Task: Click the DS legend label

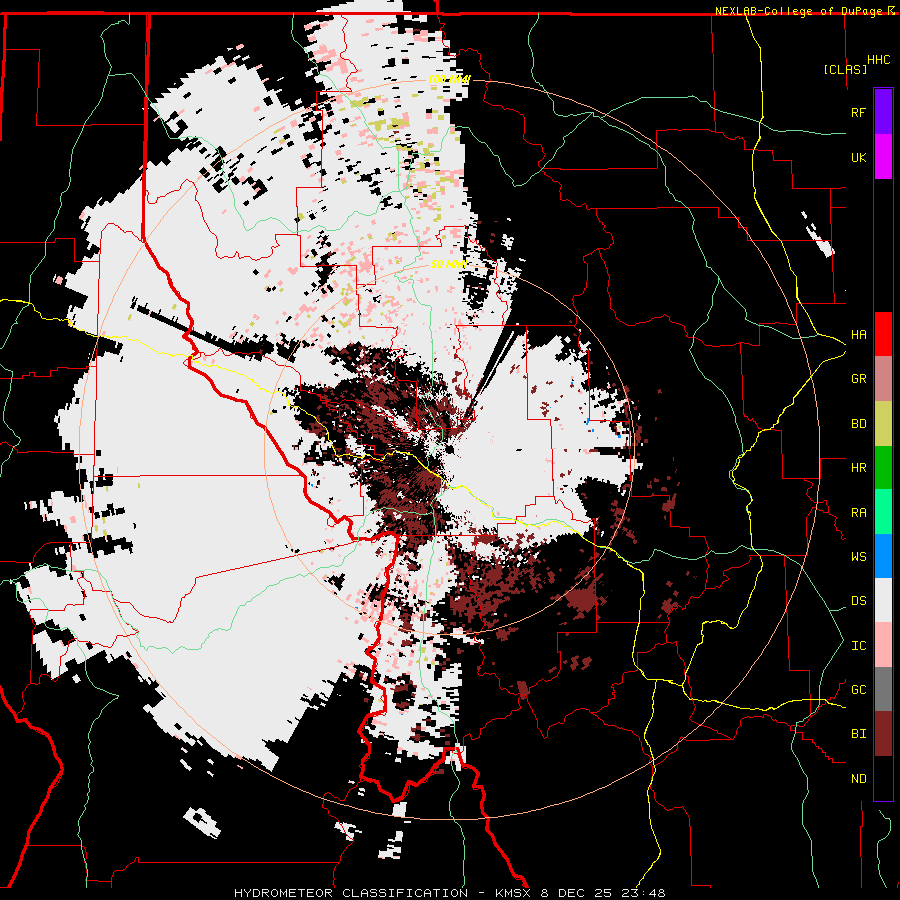Action: (858, 601)
